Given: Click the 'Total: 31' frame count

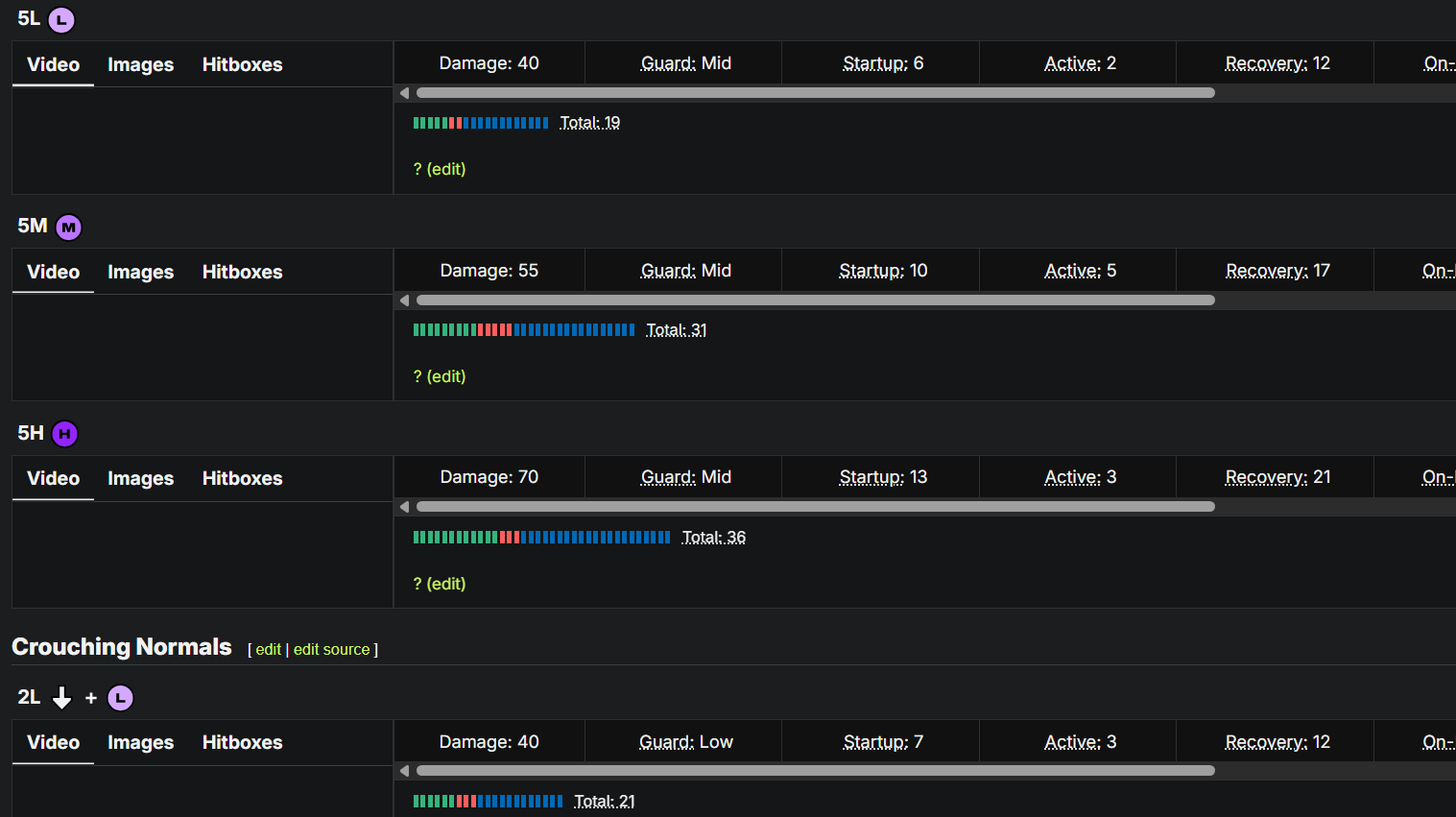Looking at the screenshot, I should [677, 330].
